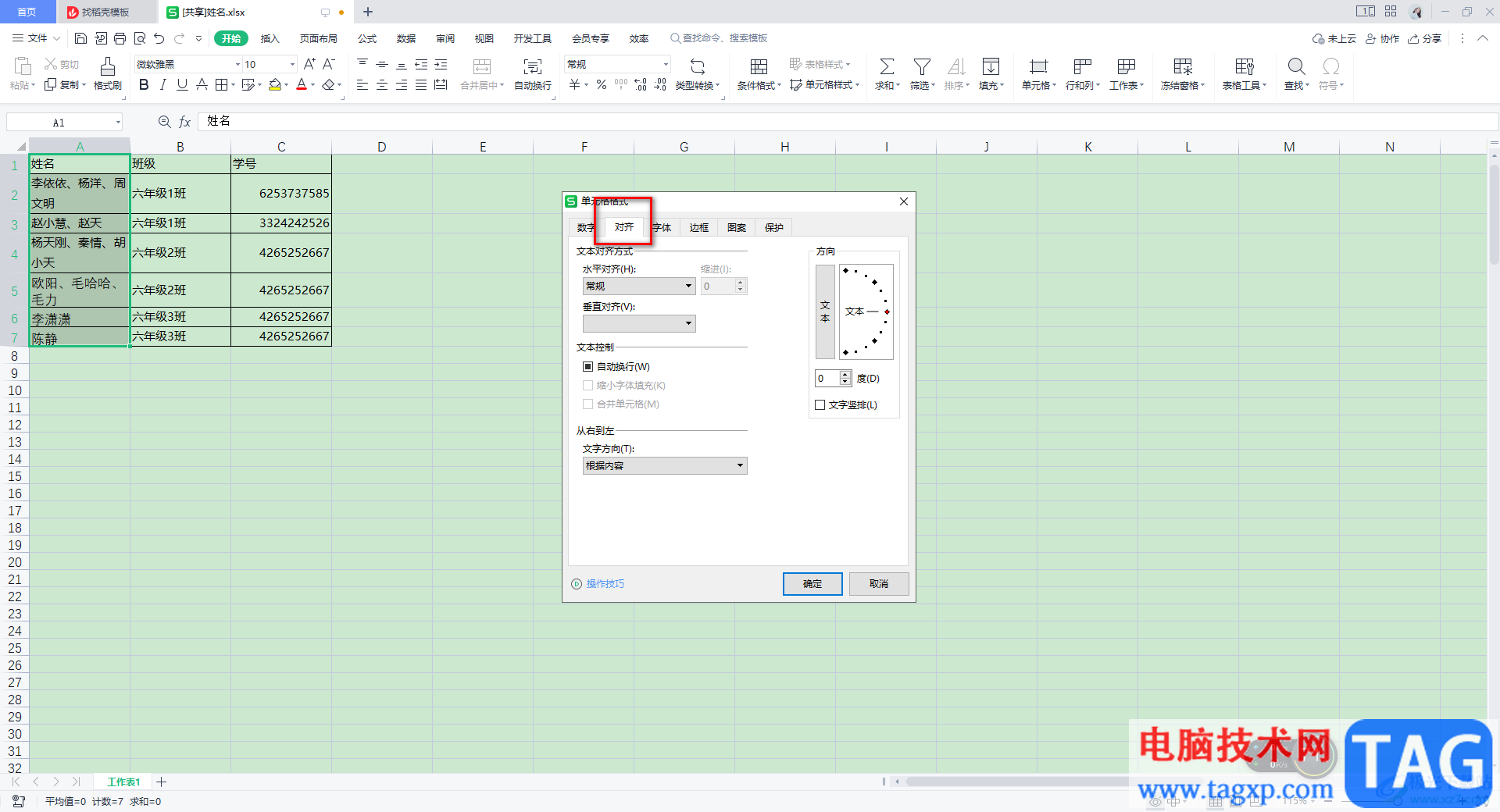Switch to the 数字 tab in dialog
The image size is (1500, 812).
tap(586, 227)
